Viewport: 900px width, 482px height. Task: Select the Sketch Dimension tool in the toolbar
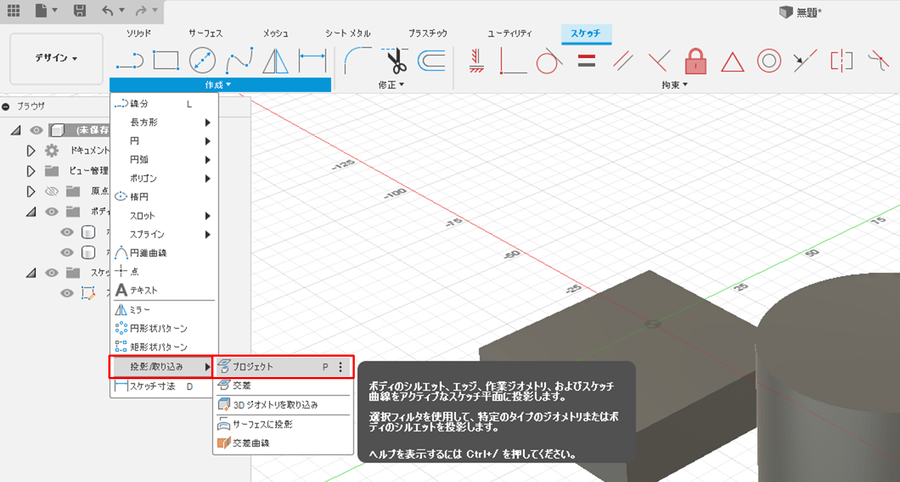click(312, 61)
